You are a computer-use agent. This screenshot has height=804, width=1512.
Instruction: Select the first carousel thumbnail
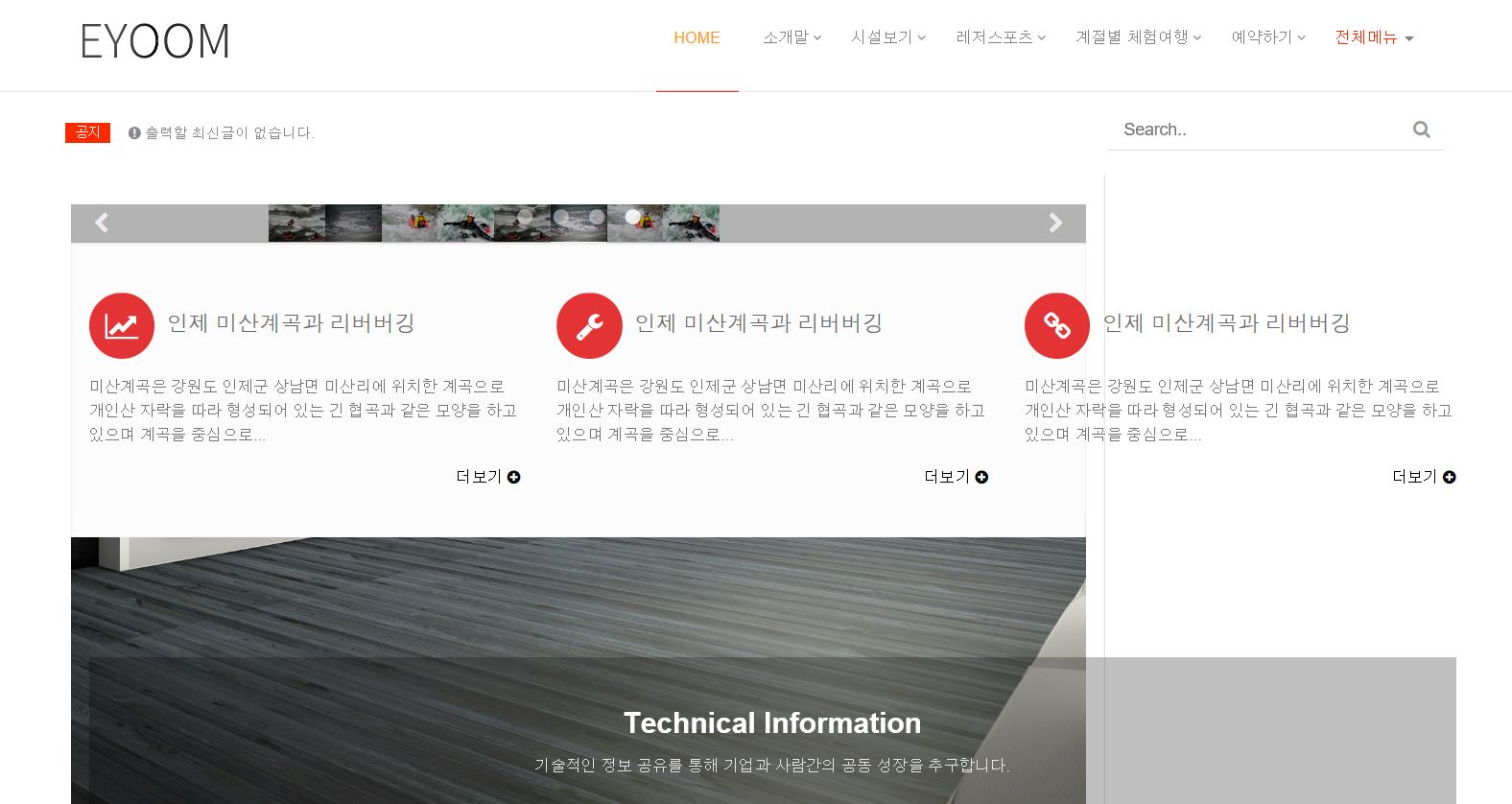(296, 223)
